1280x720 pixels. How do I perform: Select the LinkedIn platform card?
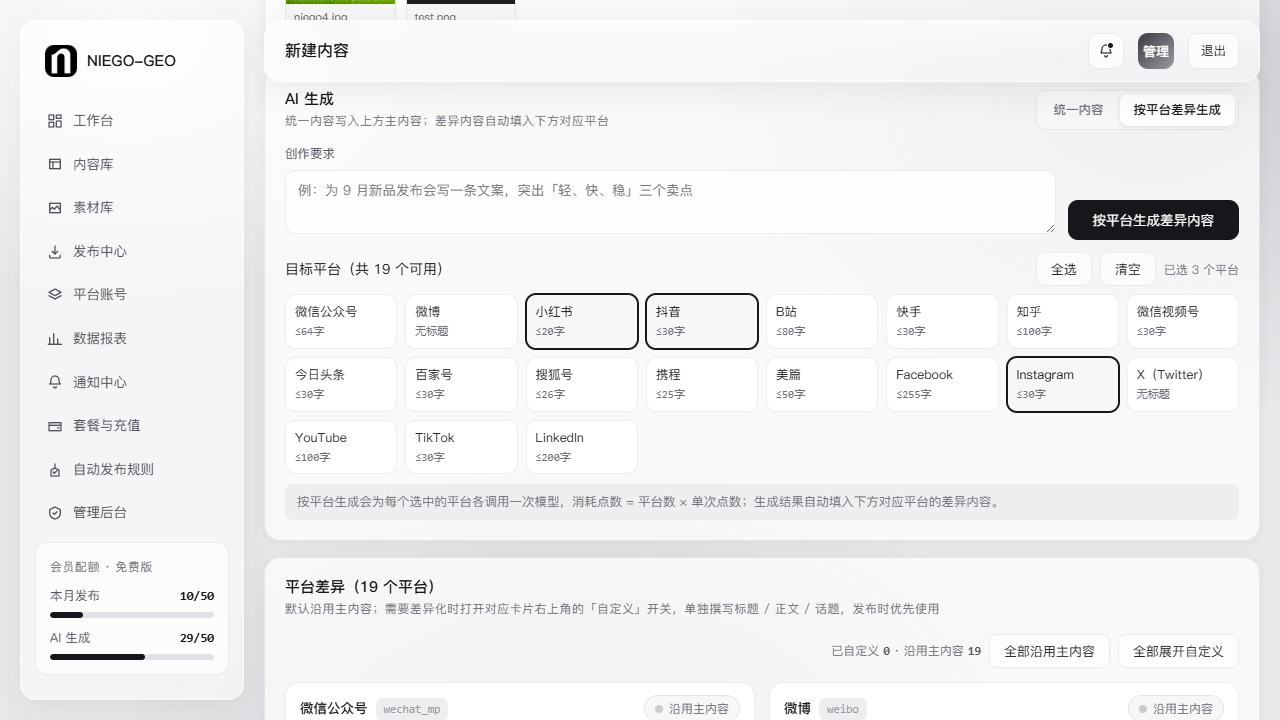pos(582,447)
